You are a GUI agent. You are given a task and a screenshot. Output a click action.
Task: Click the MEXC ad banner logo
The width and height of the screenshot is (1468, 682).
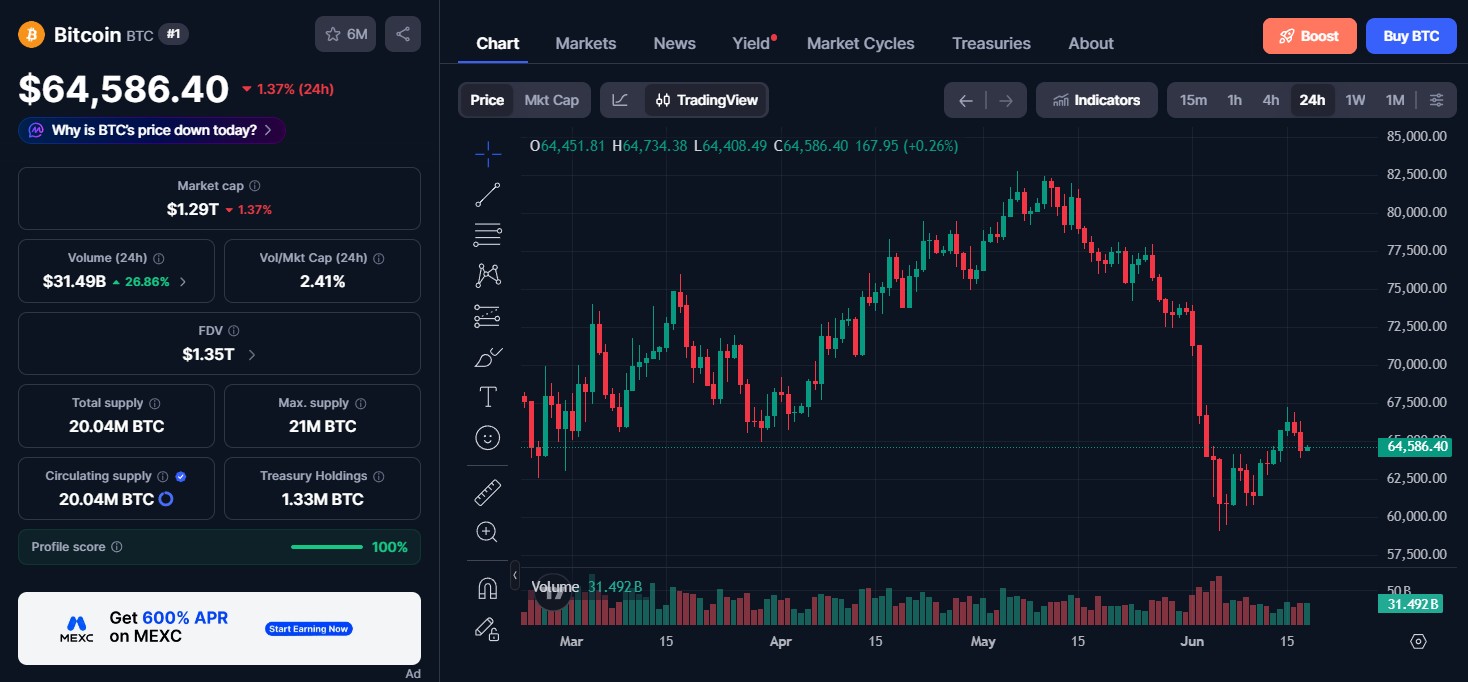[x=76, y=629]
